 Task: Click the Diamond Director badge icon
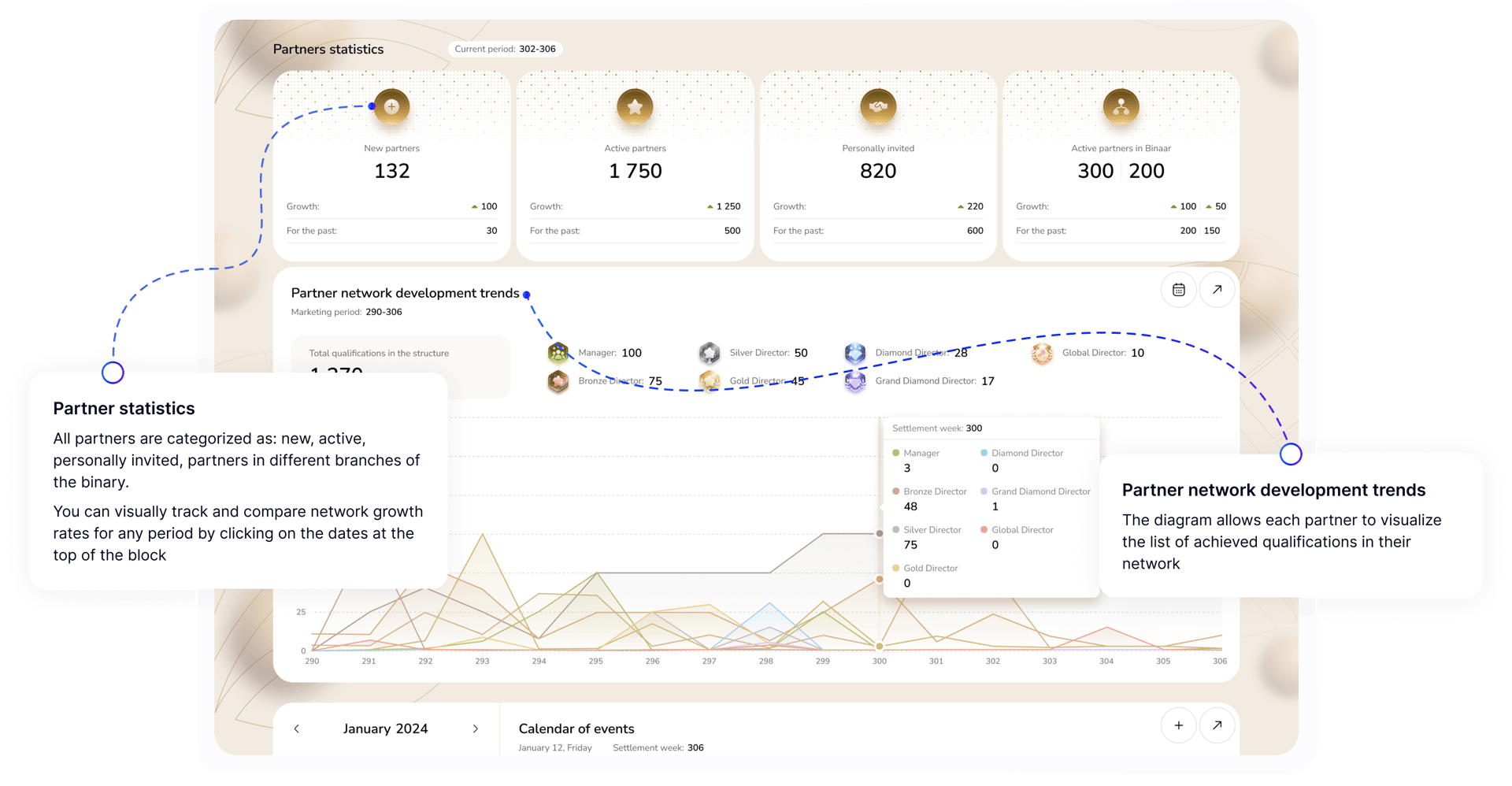[855, 353]
